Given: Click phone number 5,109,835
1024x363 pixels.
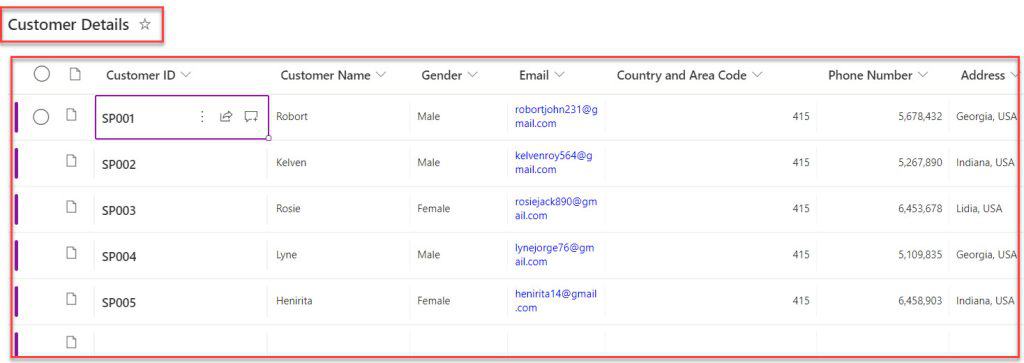Looking at the screenshot, I should (920, 255).
